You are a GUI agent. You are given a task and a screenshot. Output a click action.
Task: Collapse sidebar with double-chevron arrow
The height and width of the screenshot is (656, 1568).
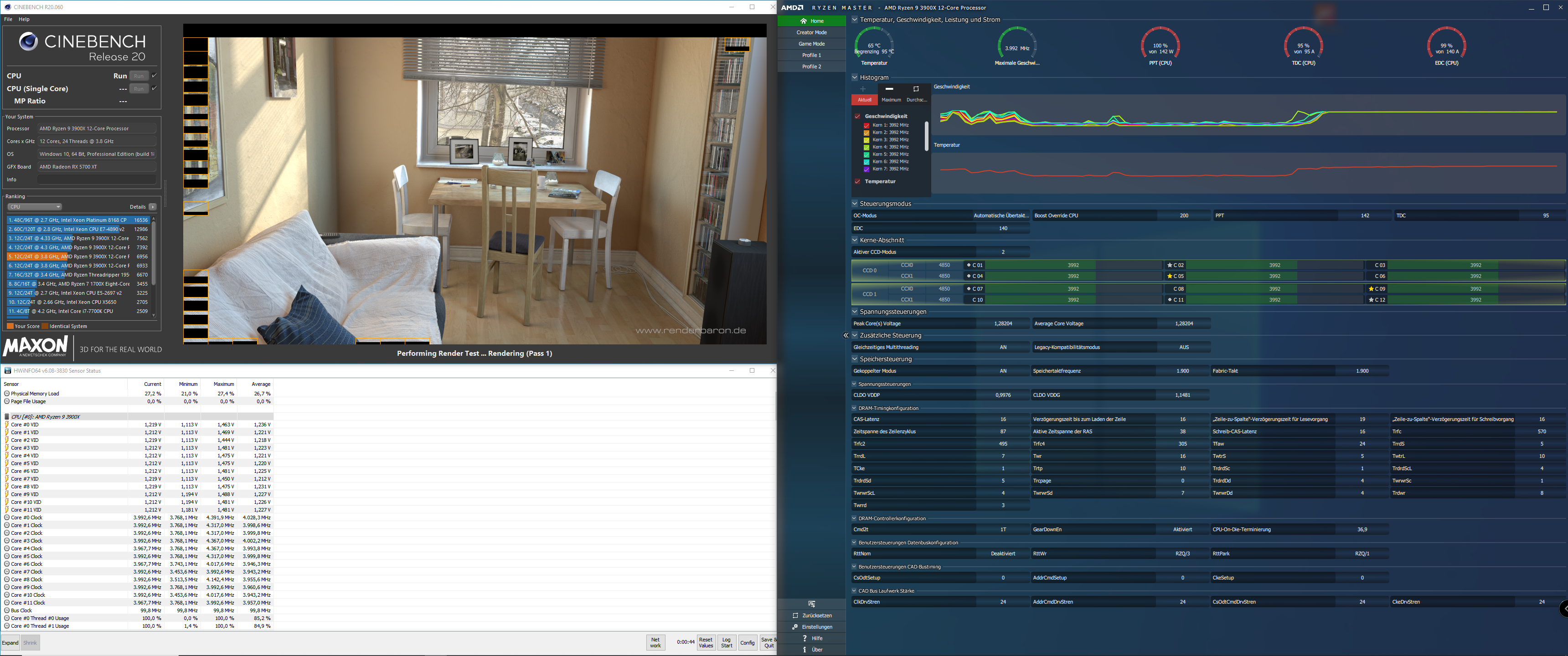coord(846,335)
